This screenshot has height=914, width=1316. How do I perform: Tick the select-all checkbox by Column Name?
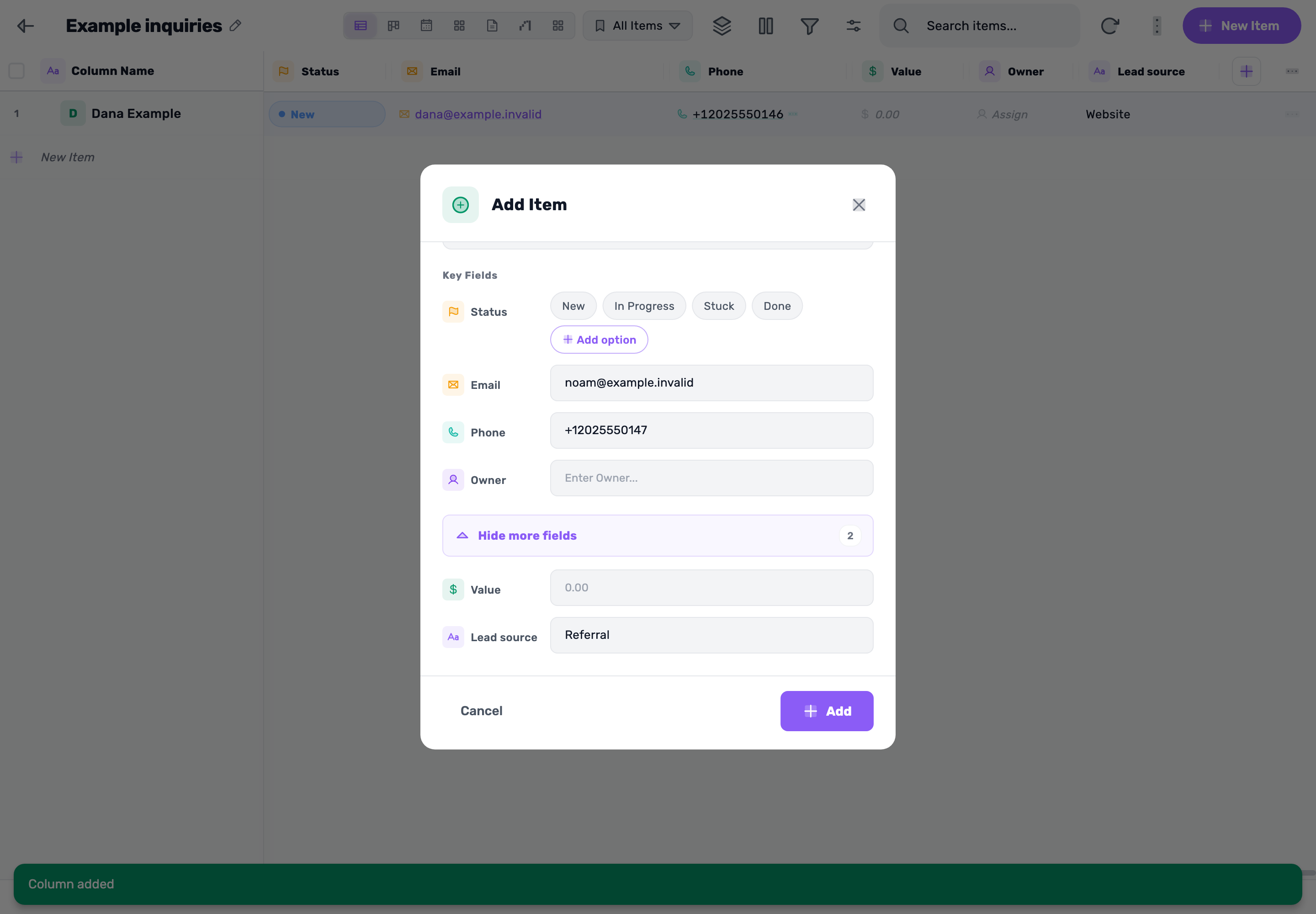pos(16,71)
